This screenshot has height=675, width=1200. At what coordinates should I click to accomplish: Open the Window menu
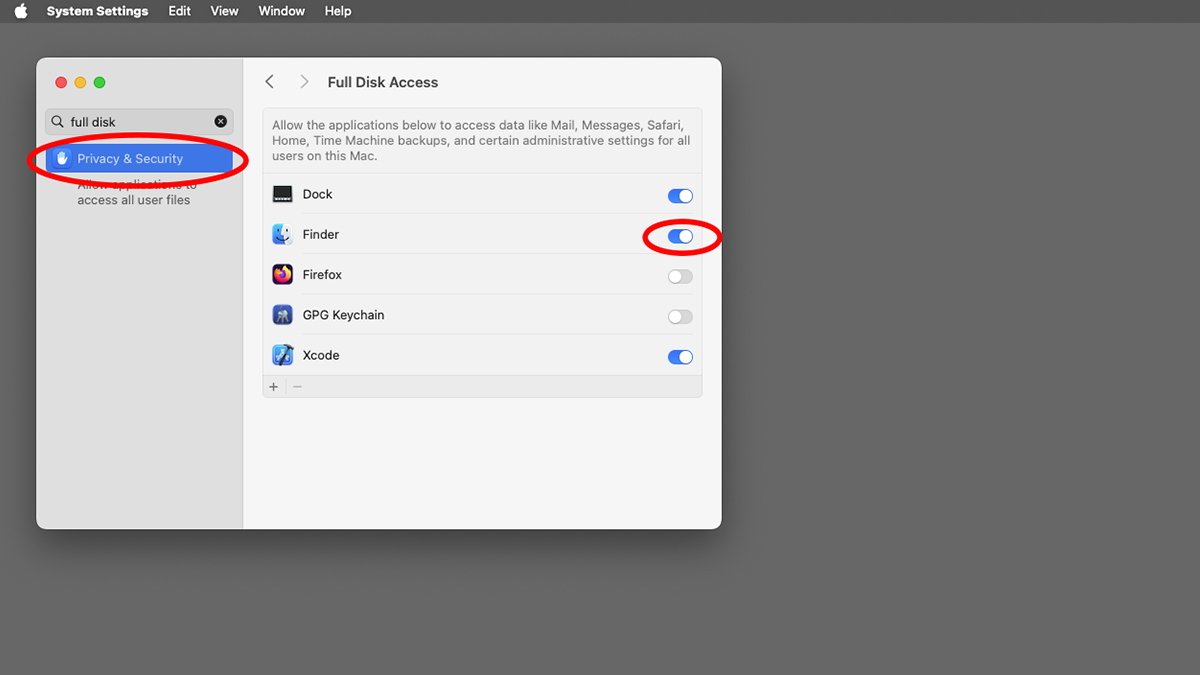pos(282,11)
